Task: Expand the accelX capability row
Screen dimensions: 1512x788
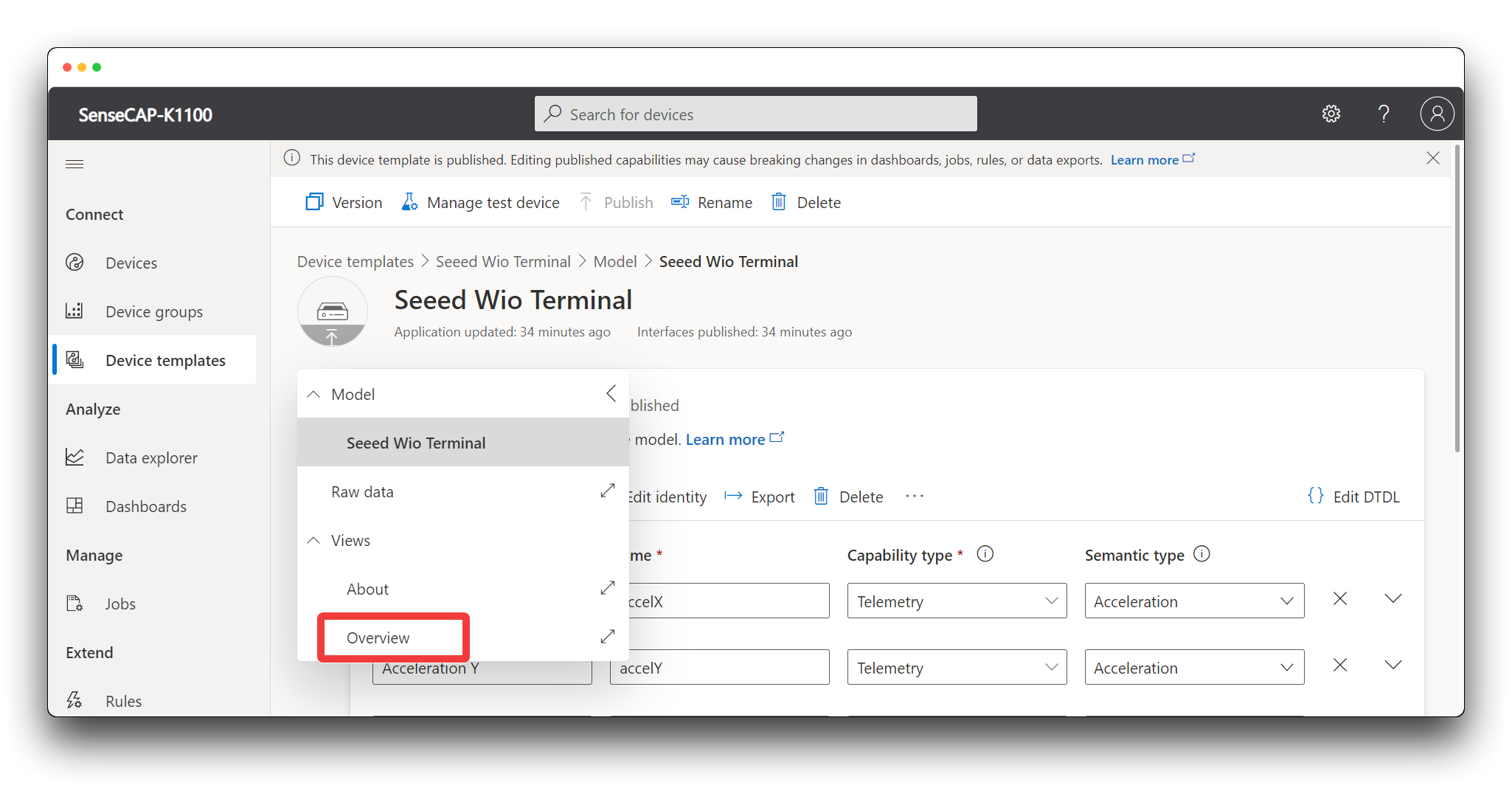Action: pyautogui.click(x=1393, y=598)
